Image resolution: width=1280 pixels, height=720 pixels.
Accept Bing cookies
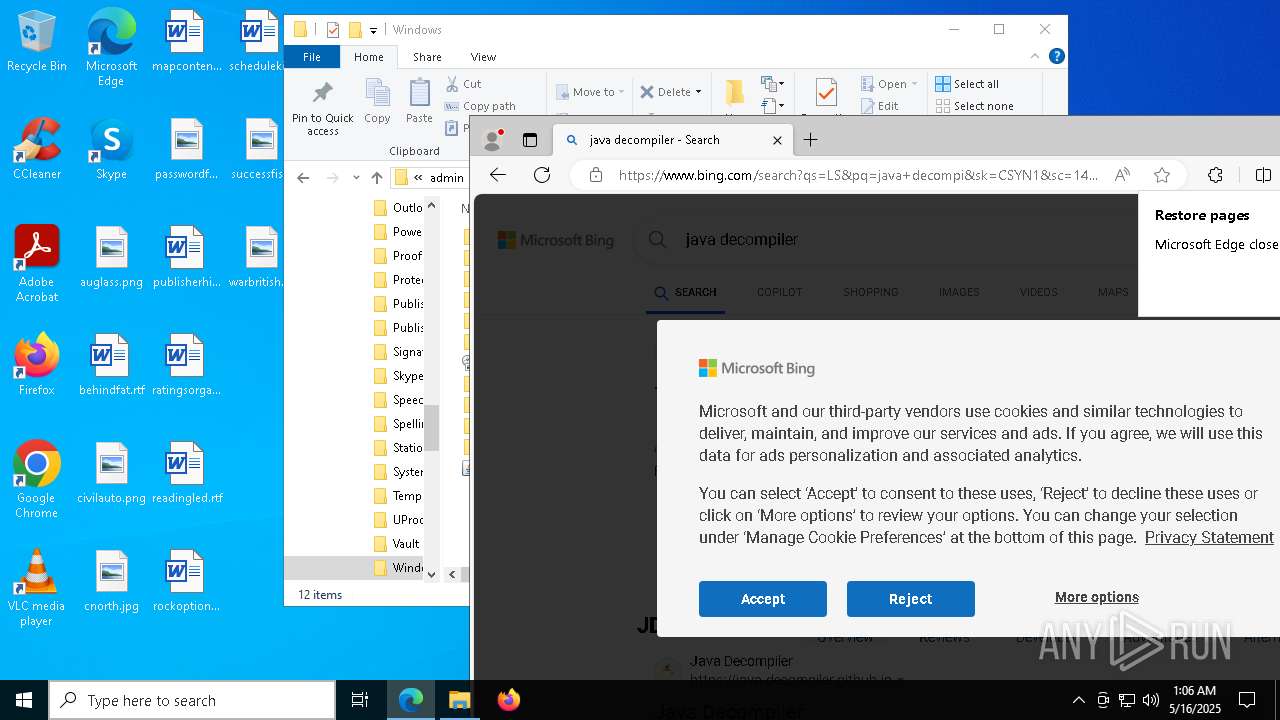click(763, 599)
